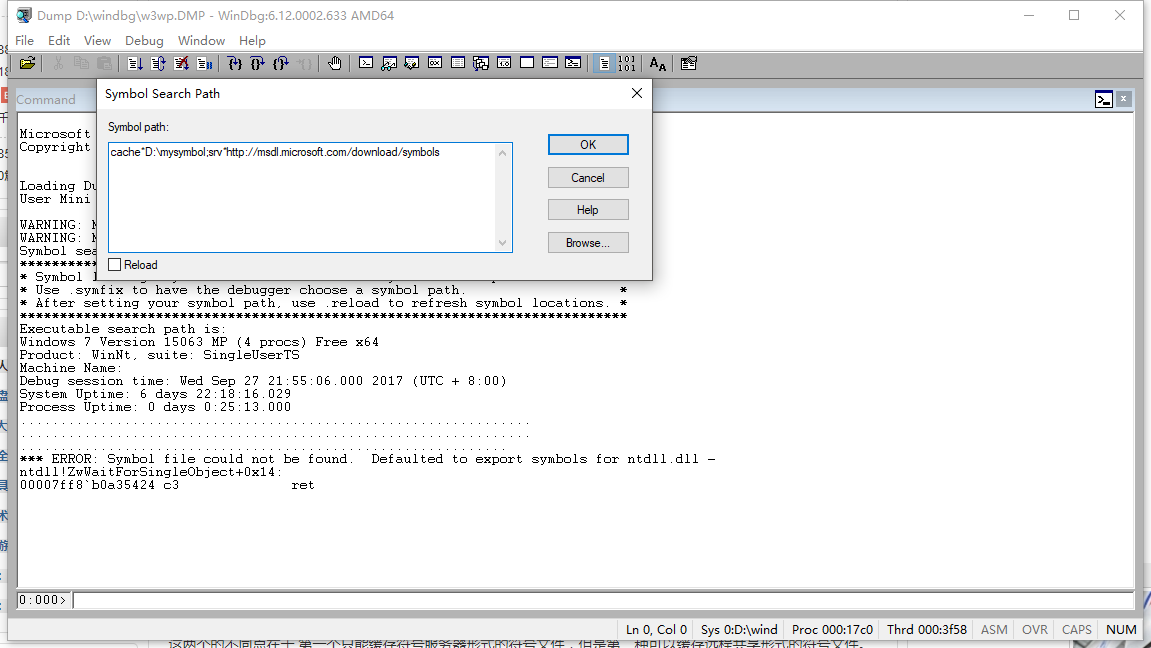The height and width of the screenshot is (648, 1151).
Task: Click the OK button in Symbol Search Path
Action: click(588, 145)
